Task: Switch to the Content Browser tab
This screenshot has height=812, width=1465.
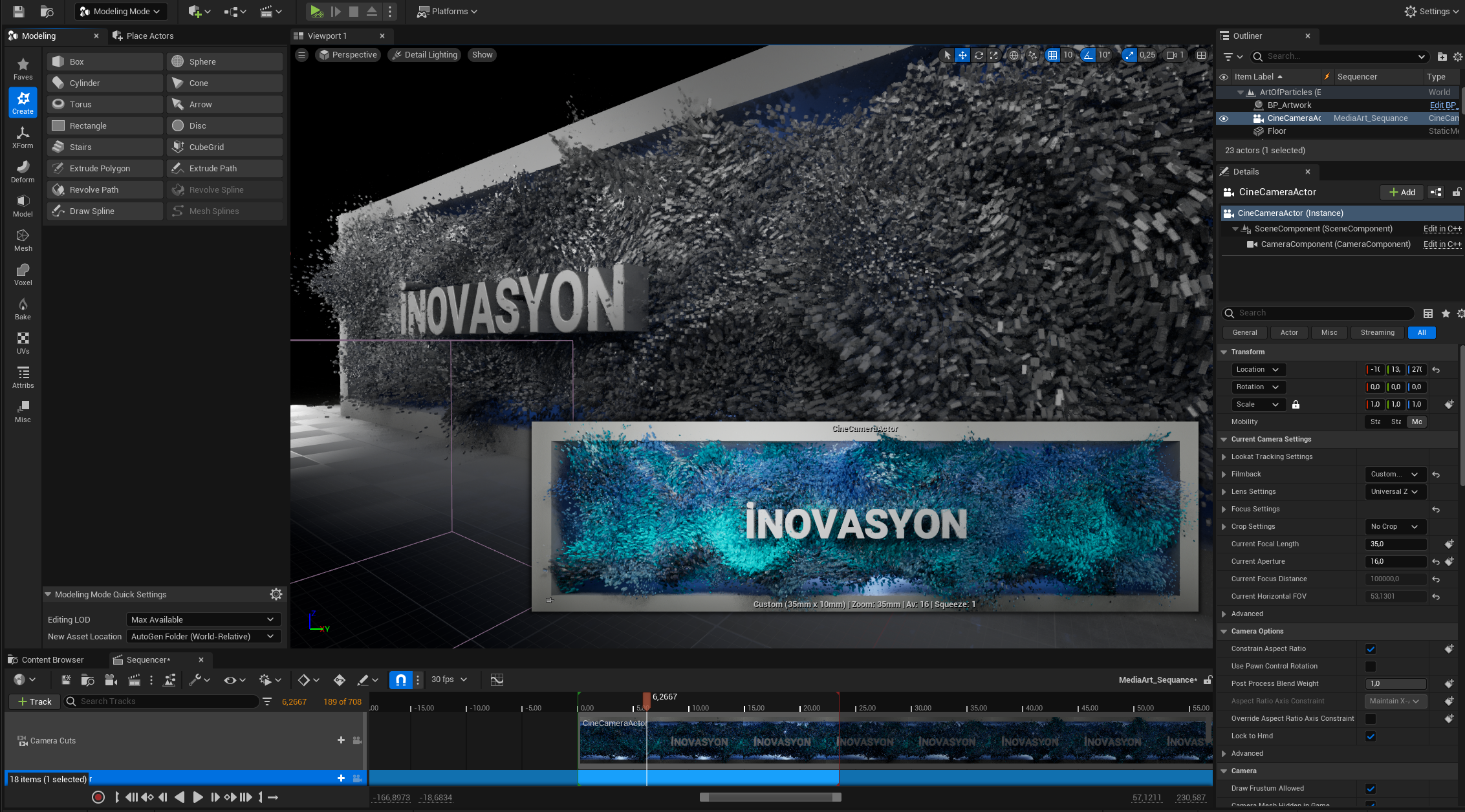Action: 46,659
